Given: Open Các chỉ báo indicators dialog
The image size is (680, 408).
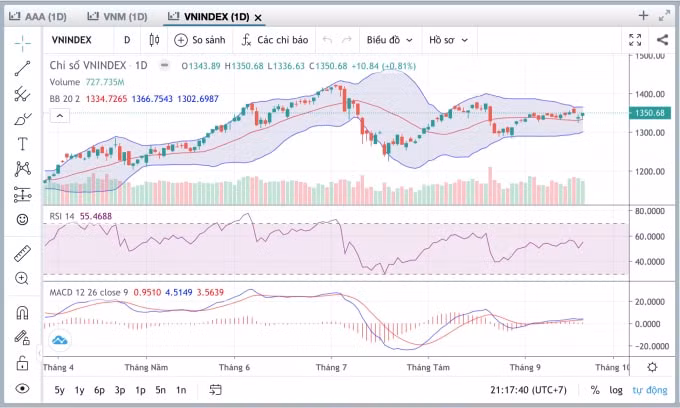Looking at the screenshot, I should (x=275, y=40).
